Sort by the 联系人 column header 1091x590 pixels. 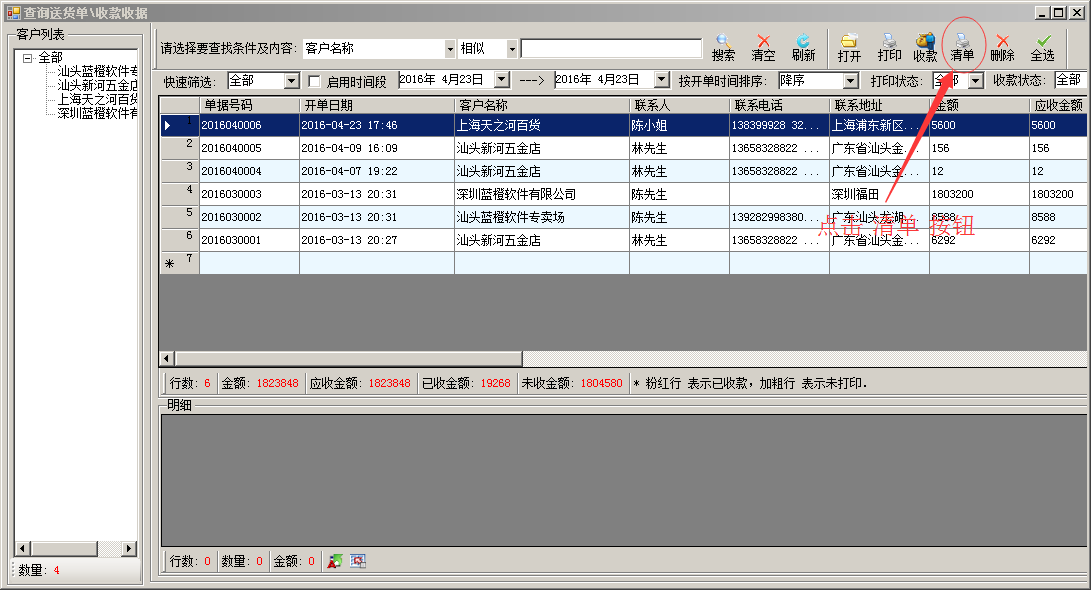coord(679,105)
